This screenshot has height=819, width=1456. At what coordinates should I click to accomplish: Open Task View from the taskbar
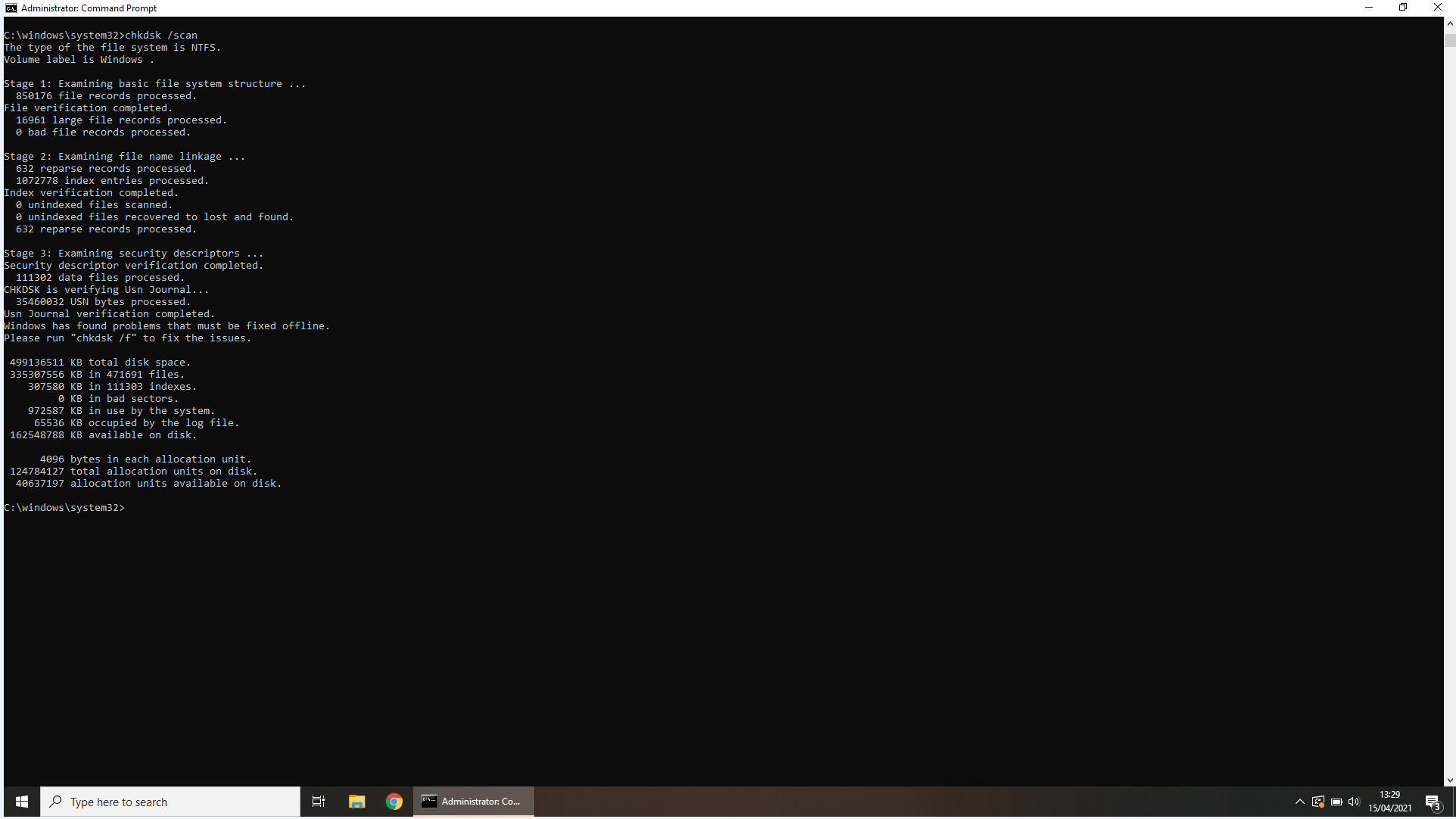click(319, 802)
